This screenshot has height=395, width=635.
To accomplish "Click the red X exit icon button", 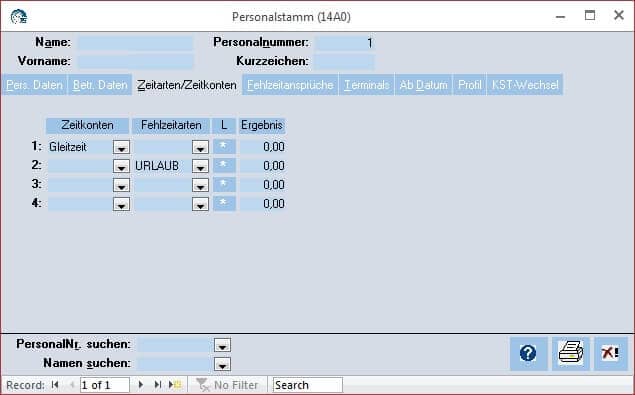I will coord(610,353).
